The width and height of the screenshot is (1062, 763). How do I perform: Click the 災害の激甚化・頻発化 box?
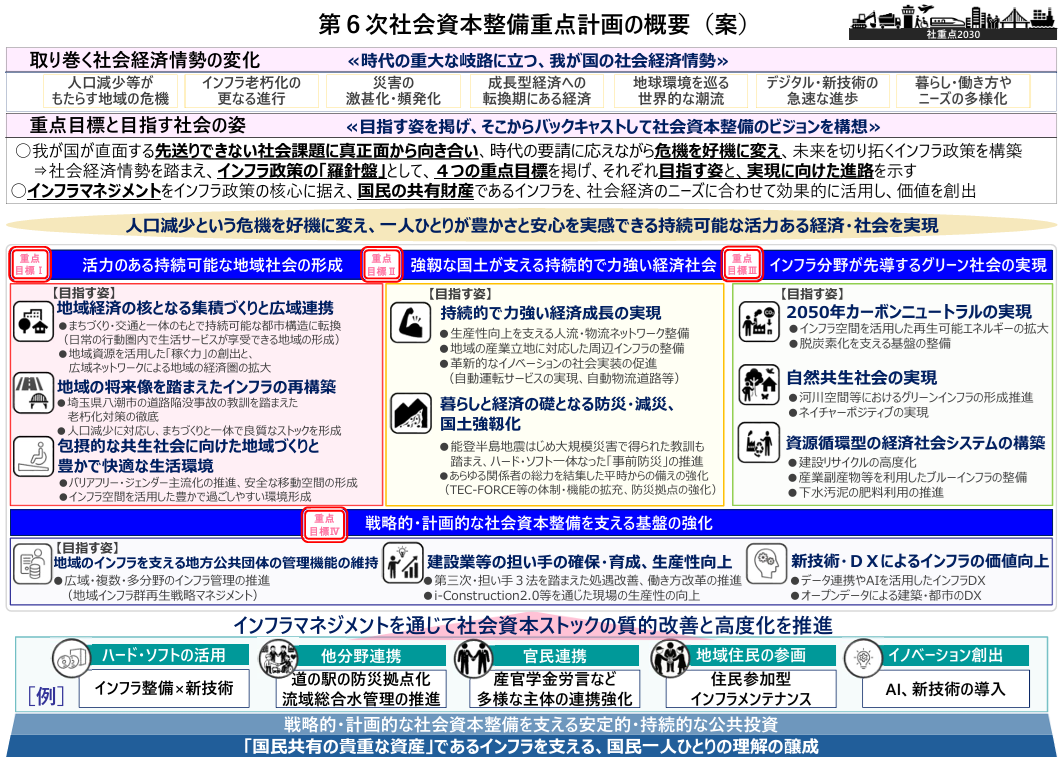point(394,91)
